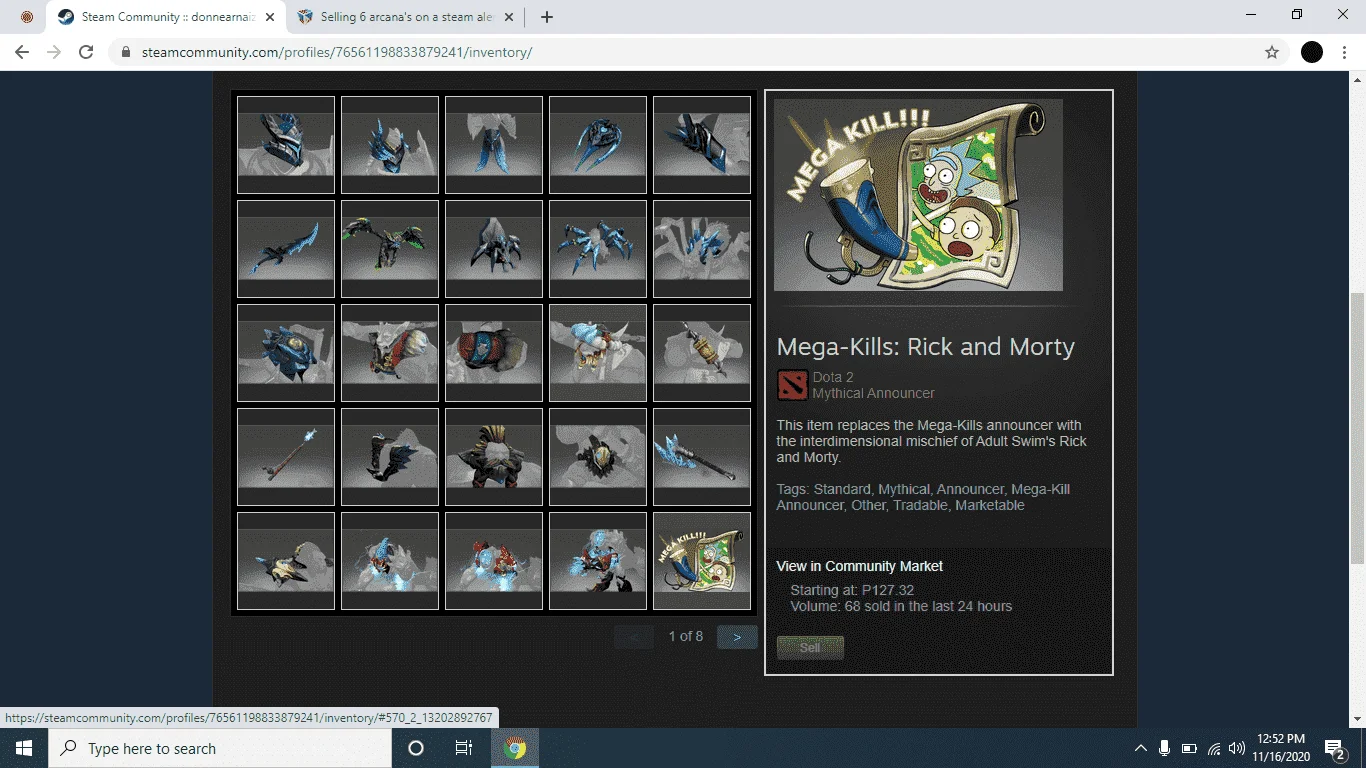The height and width of the screenshot is (768, 1366).
Task: Click the Chrome icon on the taskbar
Action: coord(515,748)
